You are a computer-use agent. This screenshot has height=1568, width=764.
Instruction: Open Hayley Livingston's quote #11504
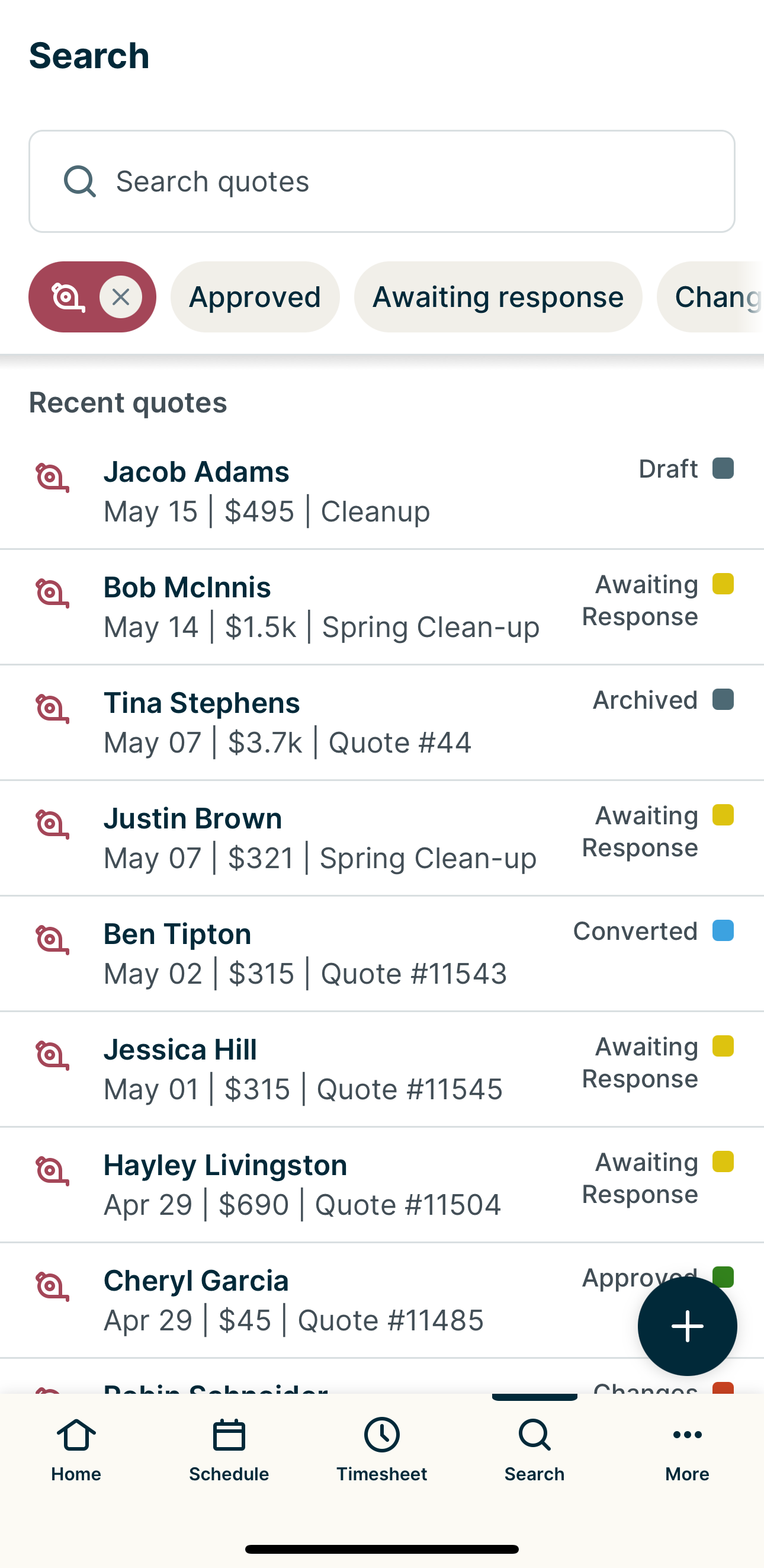(x=304, y=1185)
